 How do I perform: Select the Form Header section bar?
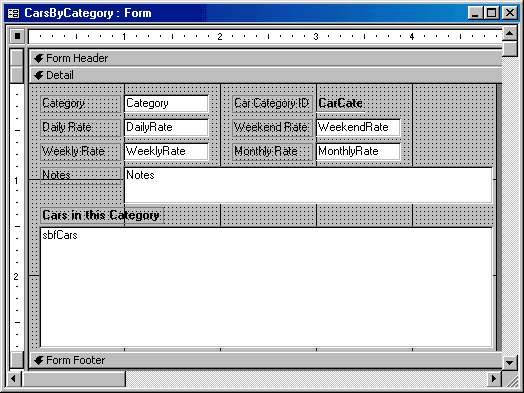pos(266,58)
